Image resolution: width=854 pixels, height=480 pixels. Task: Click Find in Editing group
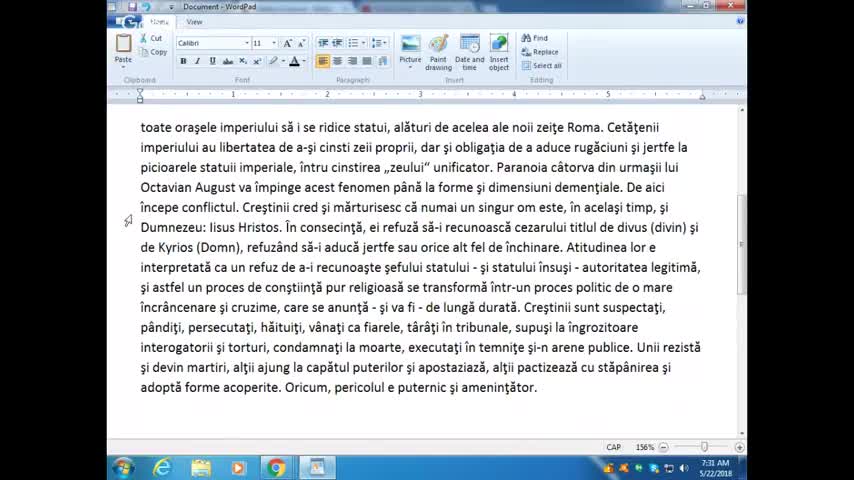(x=534, y=38)
